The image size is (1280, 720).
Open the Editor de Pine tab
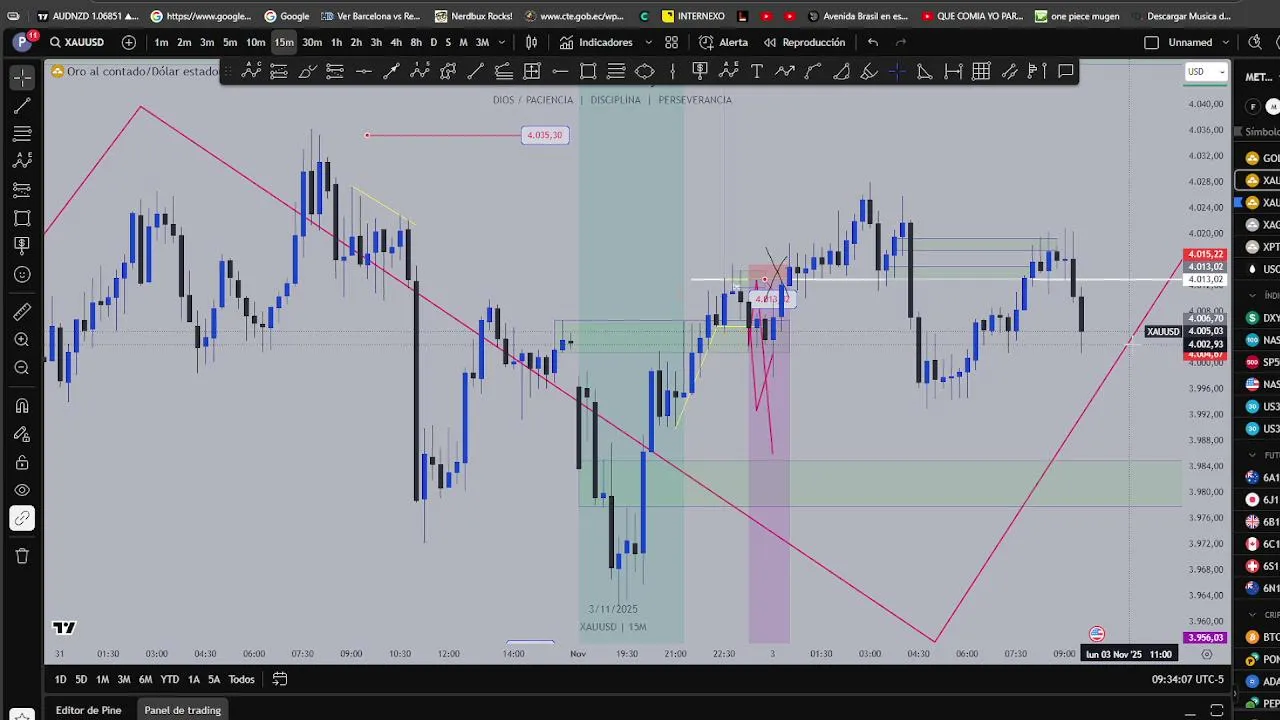88,710
